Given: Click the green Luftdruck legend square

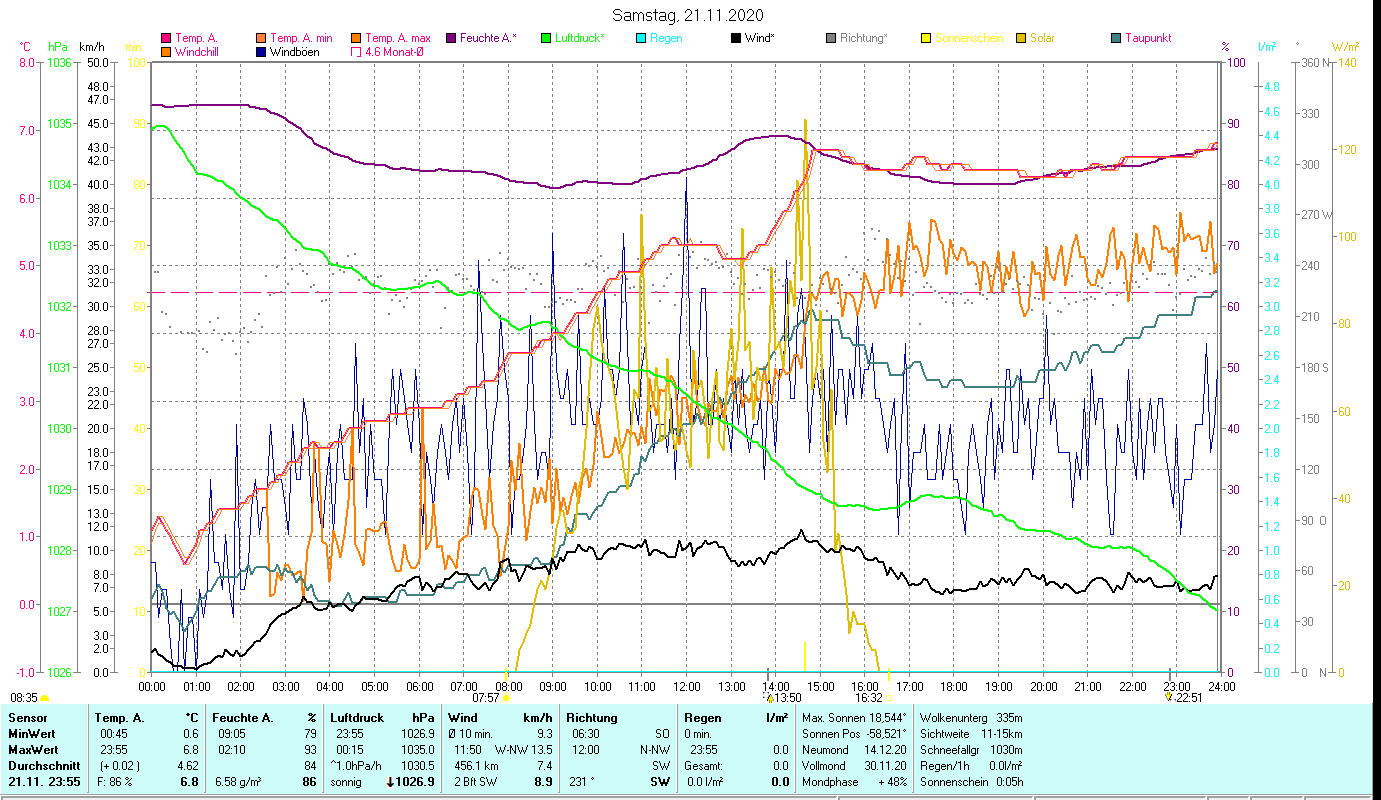Looking at the screenshot, I should pyautogui.click(x=545, y=38).
